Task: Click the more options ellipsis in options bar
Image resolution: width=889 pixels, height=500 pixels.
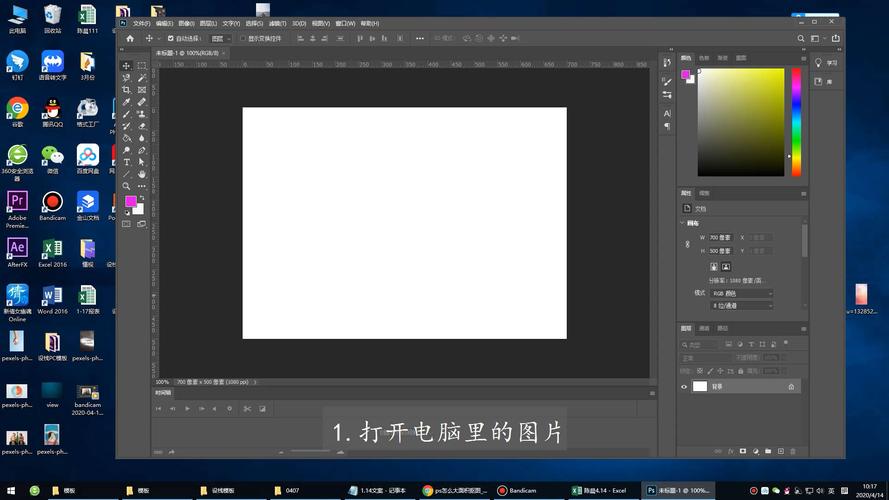Action: coord(420,39)
